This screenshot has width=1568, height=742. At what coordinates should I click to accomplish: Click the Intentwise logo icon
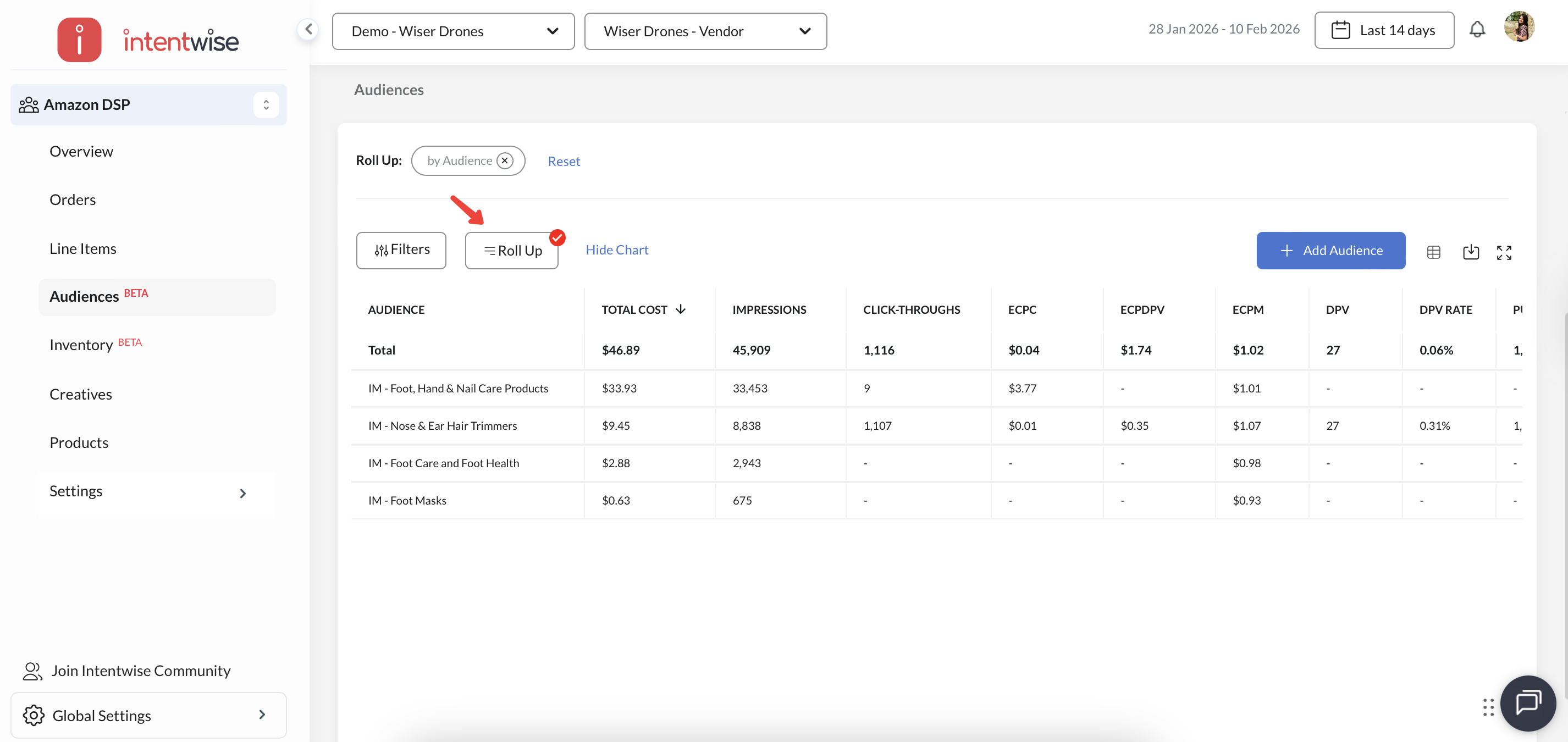point(79,40)
